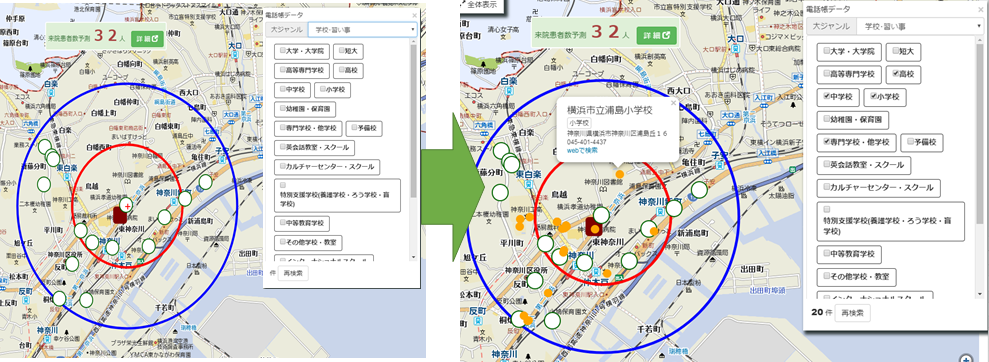The height and width of the screenshot is (362, 989).
Task: Select the 大ジャンル tab in right panel
Action: tap(831, 26)
